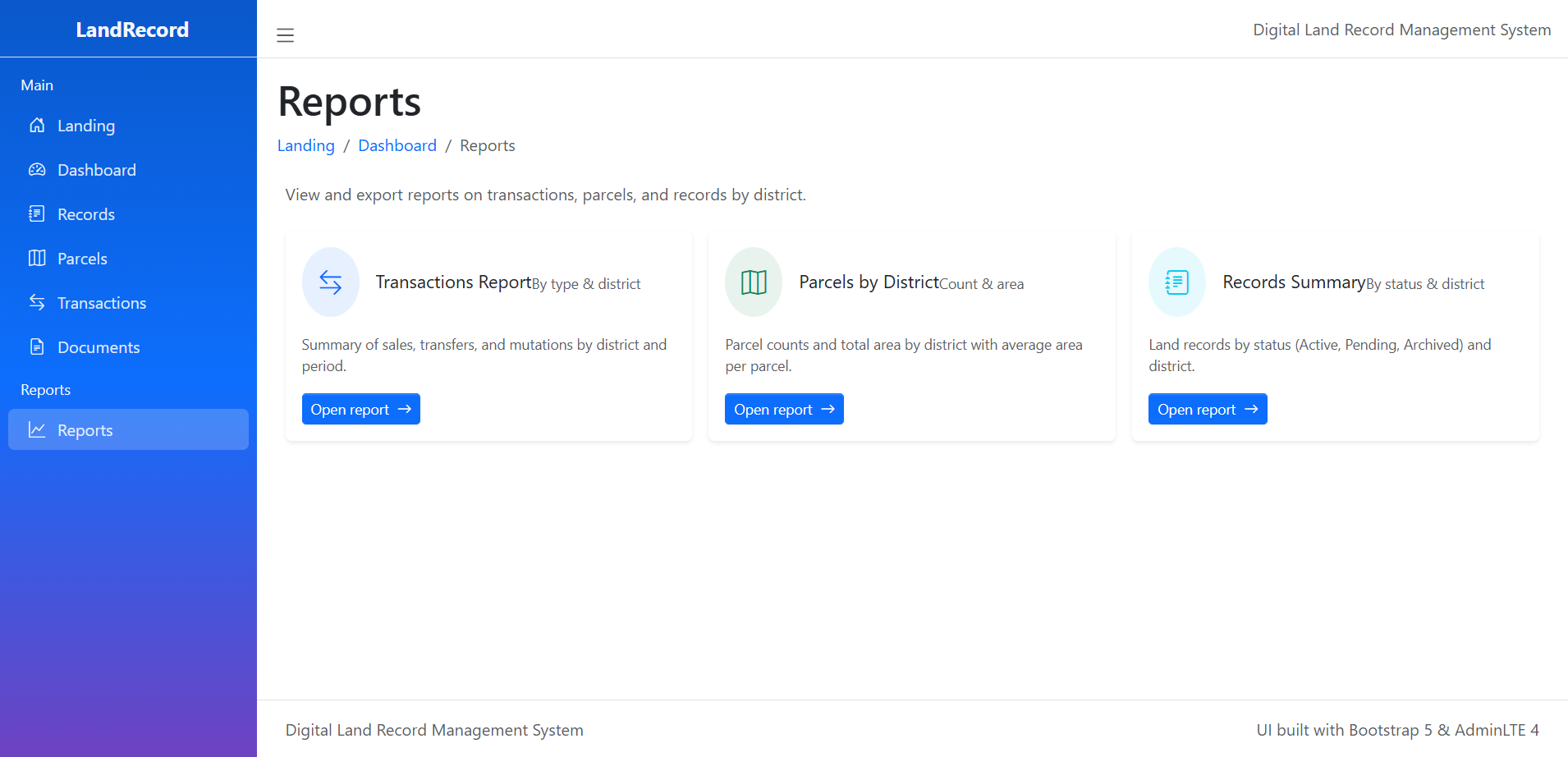Click the Transactions arrows icon
The width and height of the screenshot is (1568, 757).
coord(38,302)
